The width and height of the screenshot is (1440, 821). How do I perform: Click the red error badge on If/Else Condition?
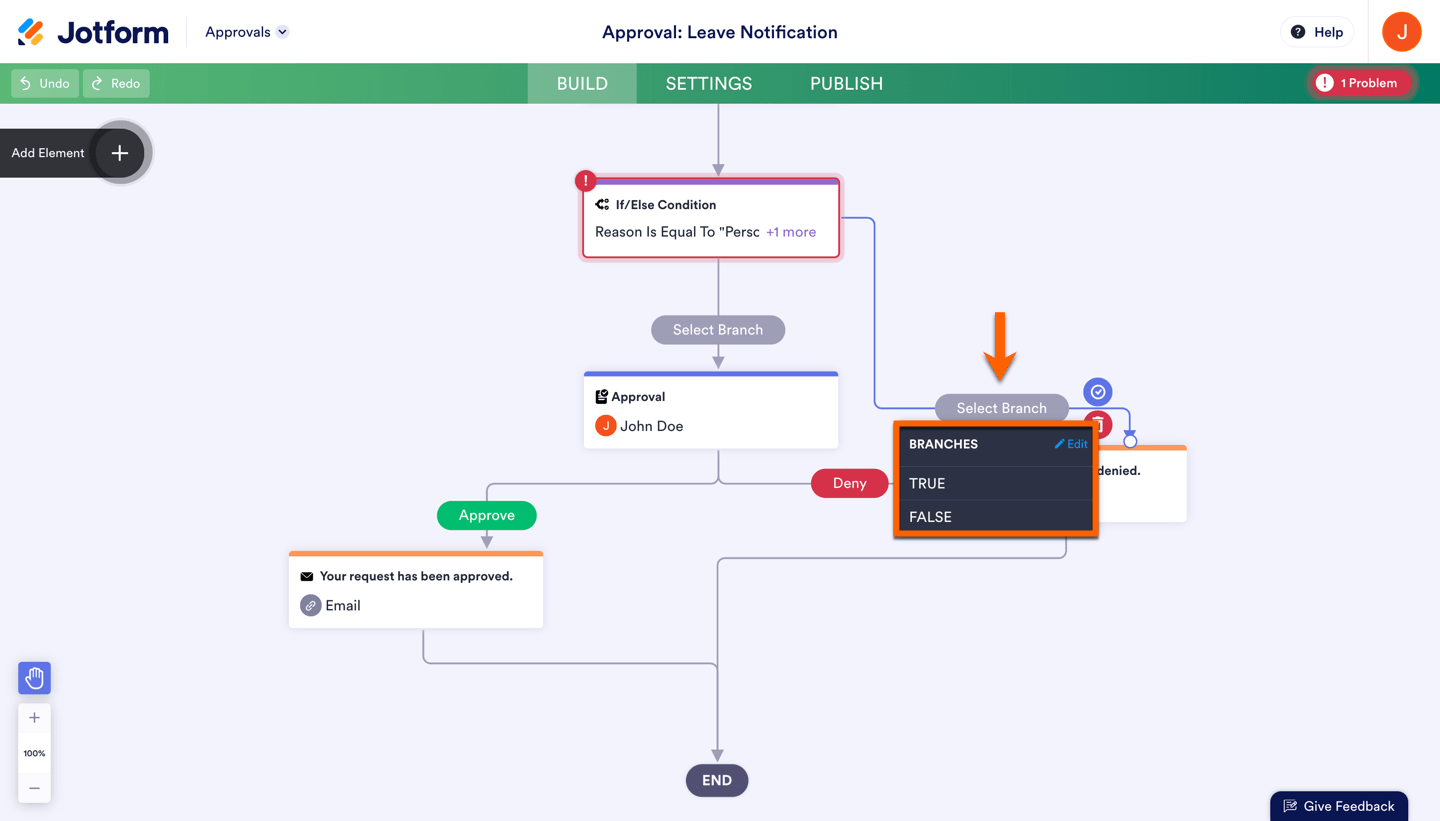(586, 181)
